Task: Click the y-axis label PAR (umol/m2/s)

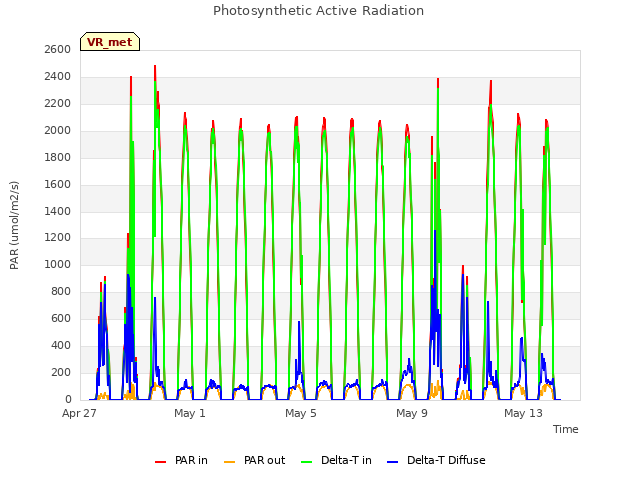Action: (14, 225)
